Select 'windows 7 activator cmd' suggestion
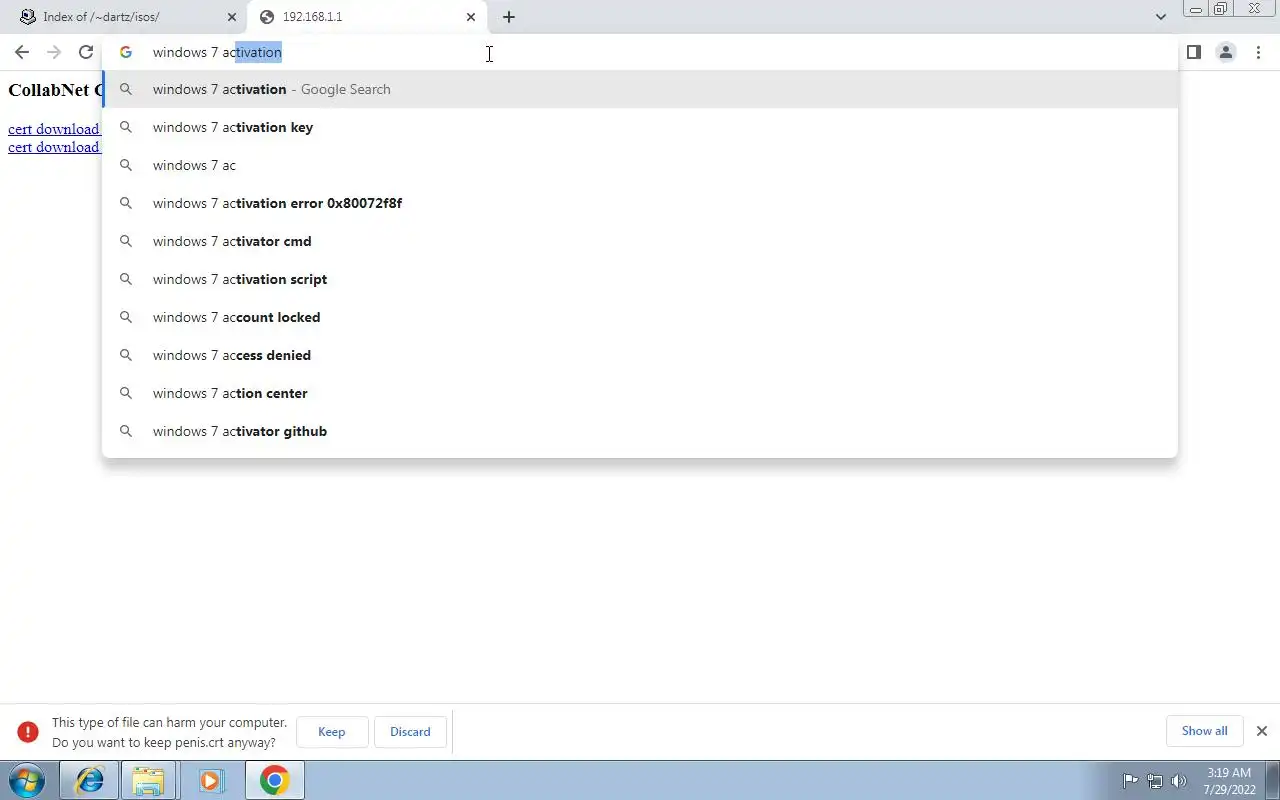The width and height of the screenshot is (1280, 800). click(640, 241)
